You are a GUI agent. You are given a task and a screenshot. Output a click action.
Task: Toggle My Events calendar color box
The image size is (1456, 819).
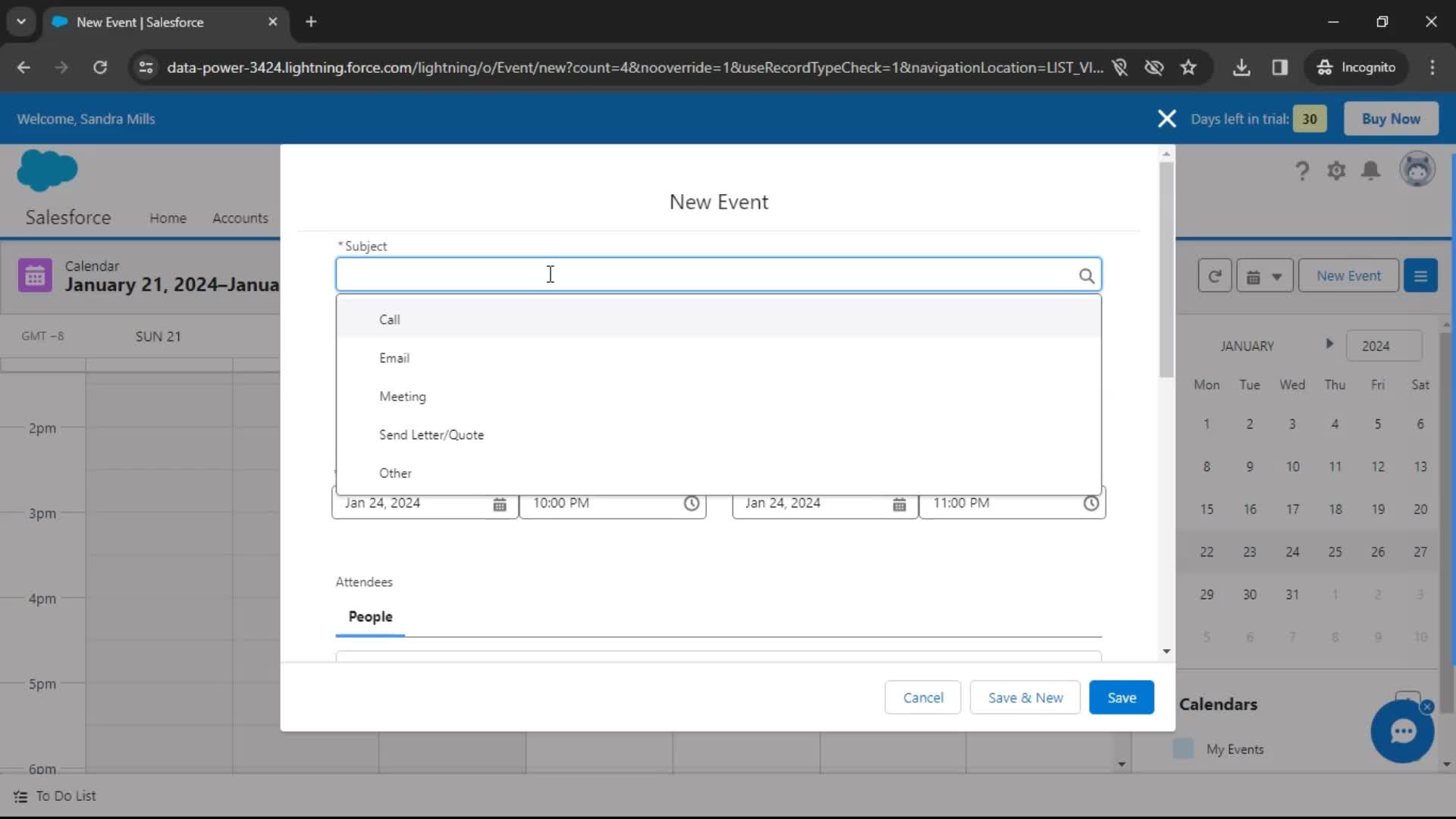(x=1183, y=749)
